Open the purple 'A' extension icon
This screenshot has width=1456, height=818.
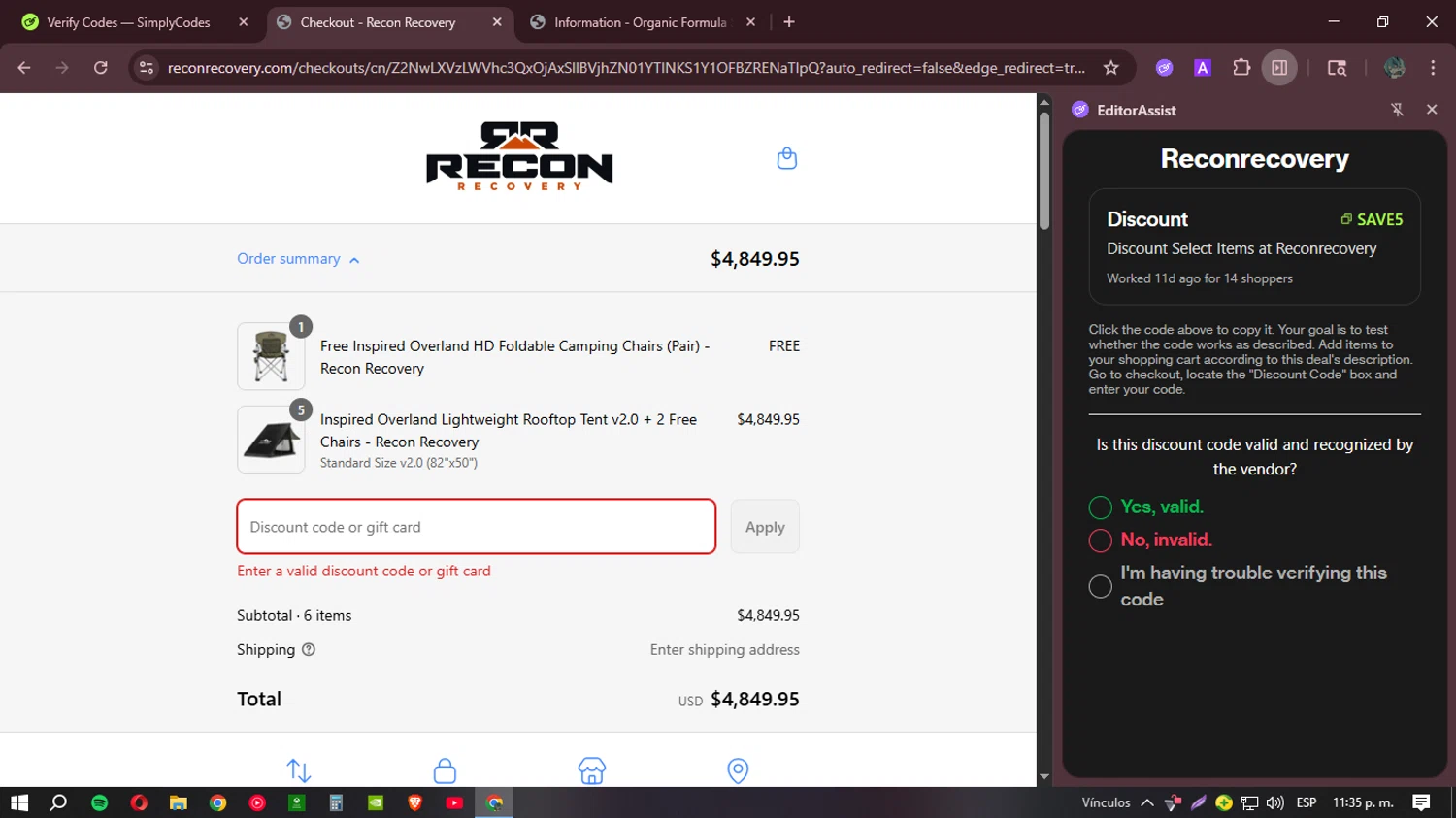1203,68
